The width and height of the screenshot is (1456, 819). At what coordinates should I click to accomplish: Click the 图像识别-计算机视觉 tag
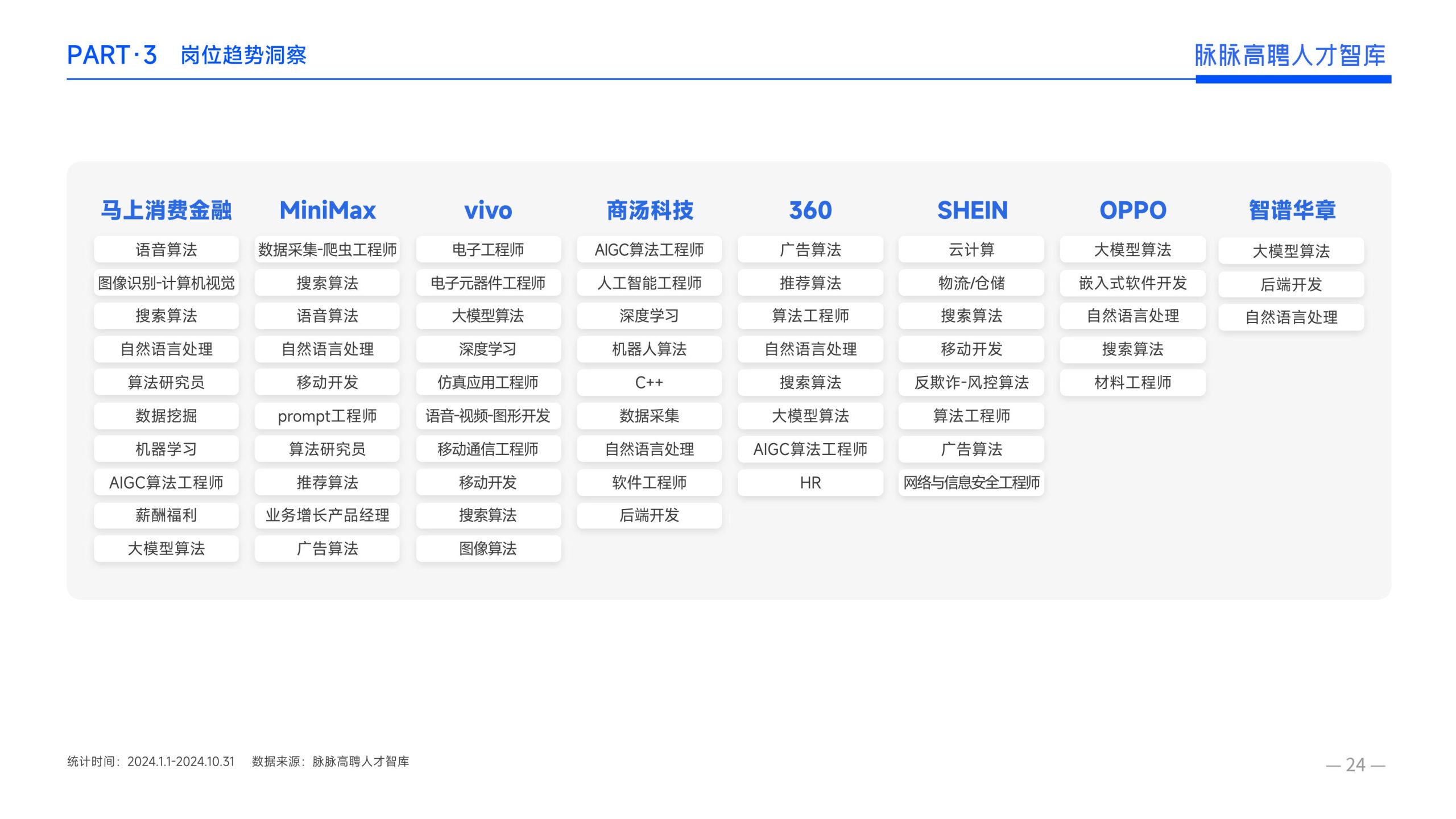pyautogui.click(x=166, y=283)
